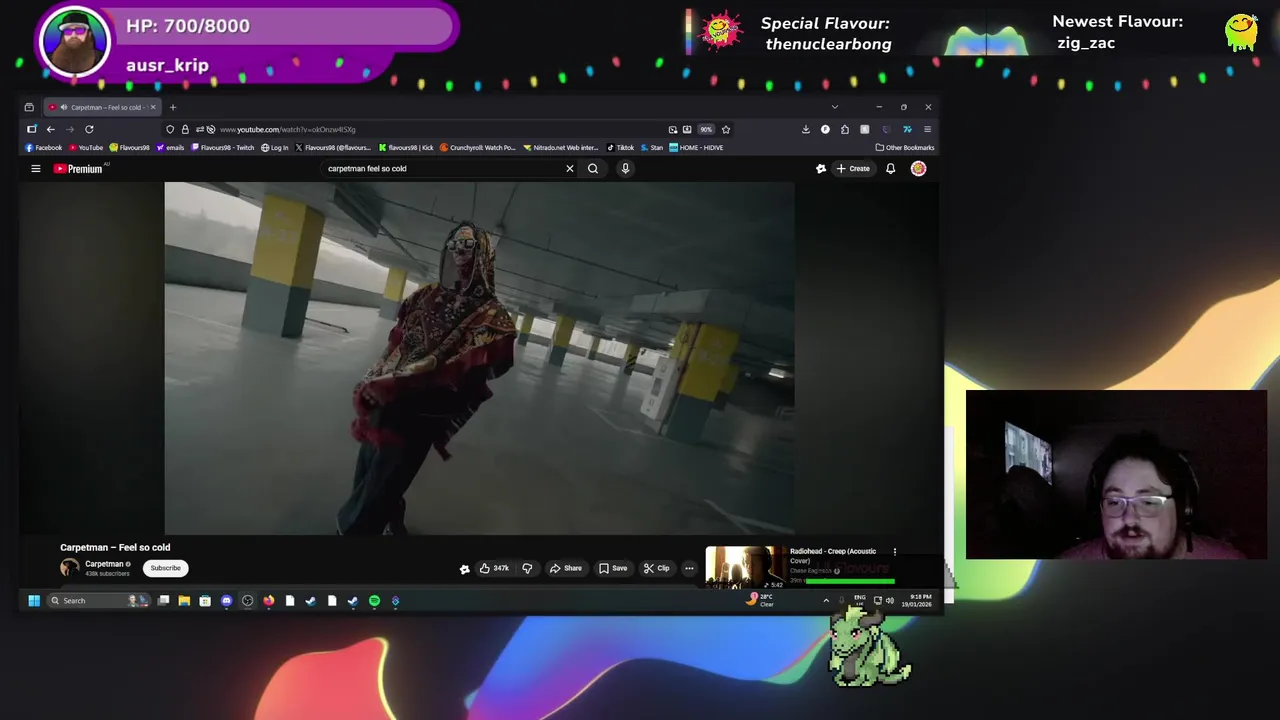Play the Radiohead - Creep thumbnail

[x=745, y=568]
